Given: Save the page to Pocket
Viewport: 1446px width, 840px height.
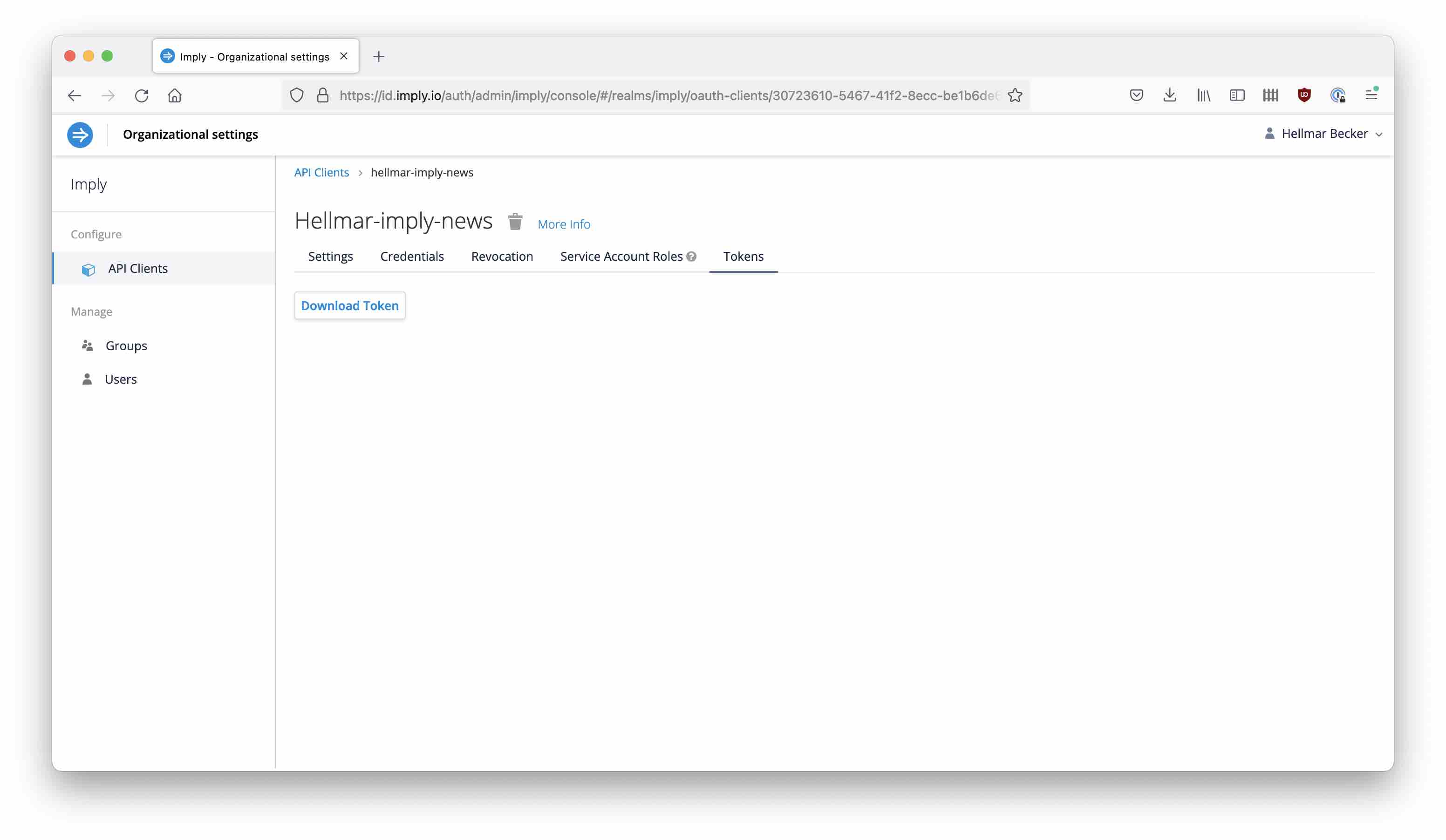Looking at the screenshot, I should point(1136,95).
